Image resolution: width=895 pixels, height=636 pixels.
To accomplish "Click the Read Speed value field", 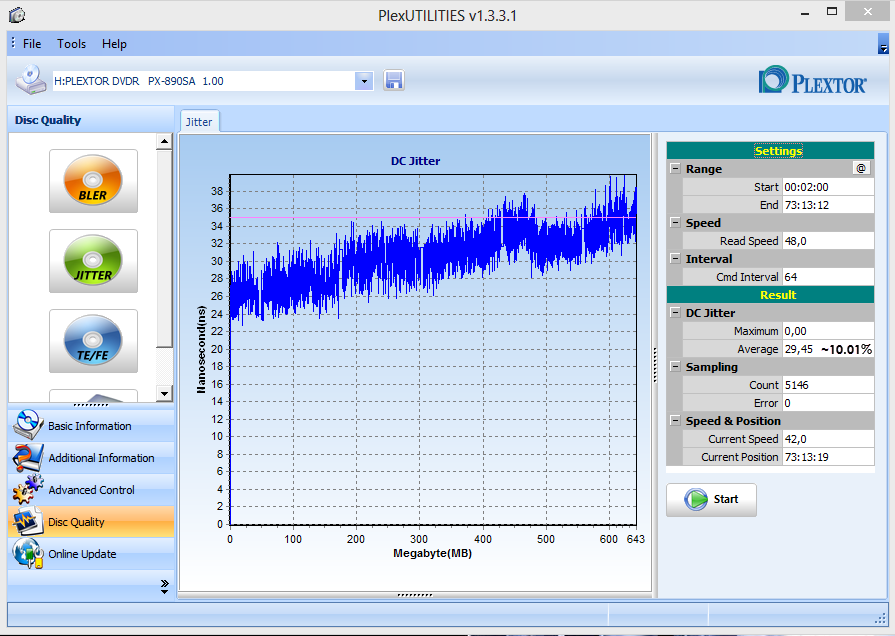I will [x=828, y=241].
